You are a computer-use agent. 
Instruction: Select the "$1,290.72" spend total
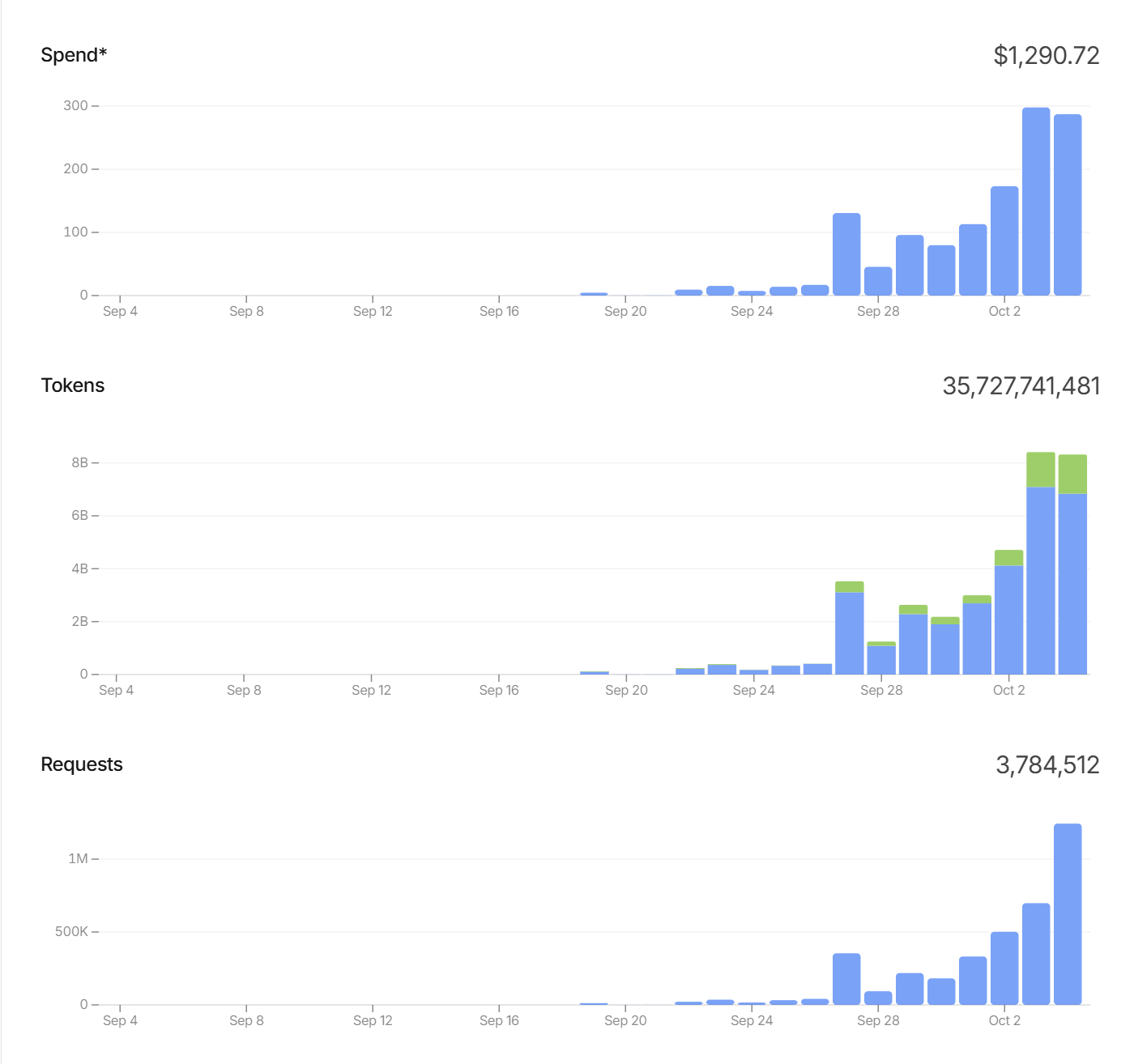point(1047,55)
